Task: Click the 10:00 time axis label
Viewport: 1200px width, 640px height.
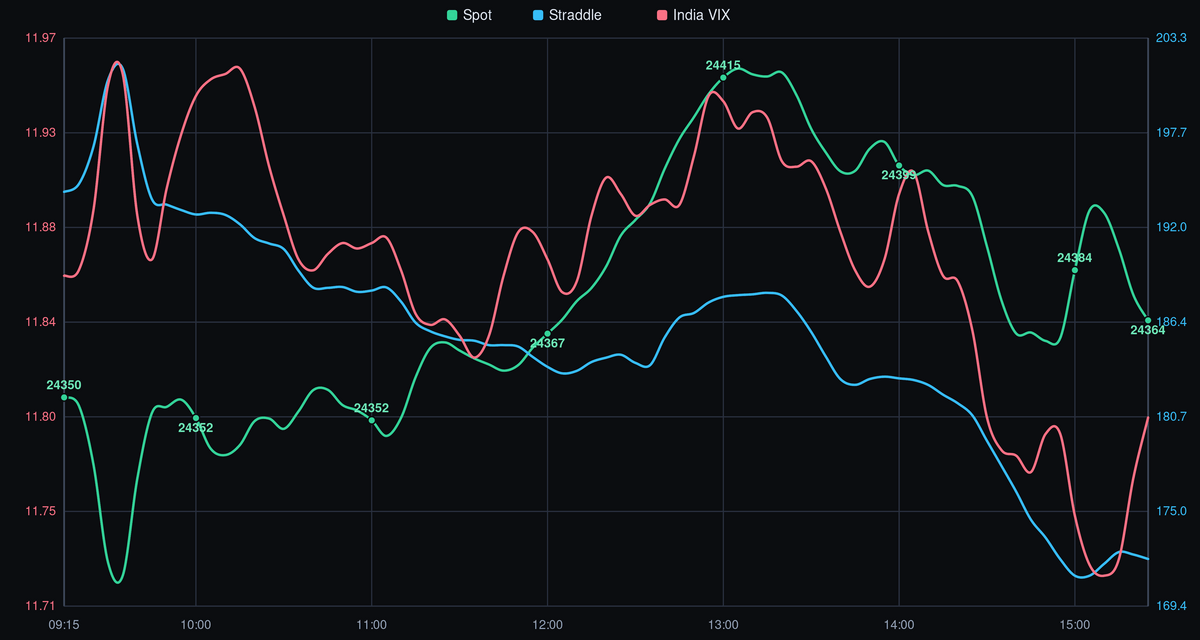Action: pyautogui.click(x=196, y=624)
